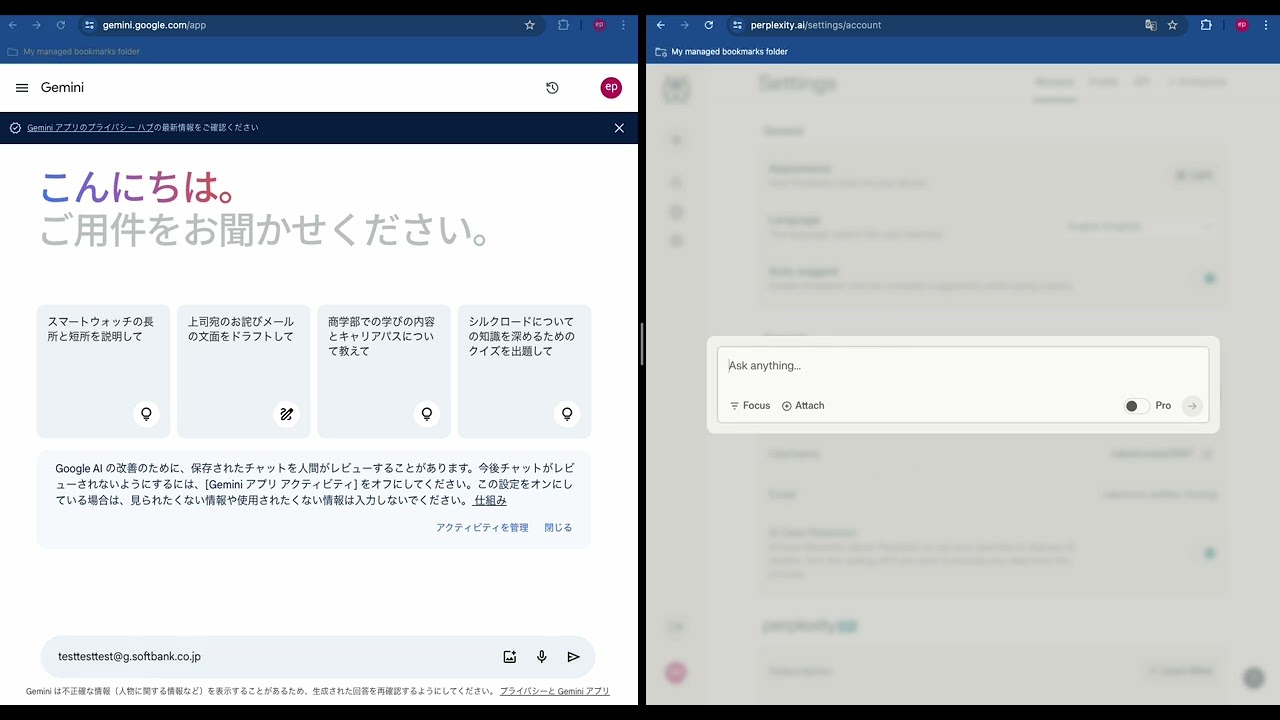Open Gemini hamburger main menu

tap(22, 88)
